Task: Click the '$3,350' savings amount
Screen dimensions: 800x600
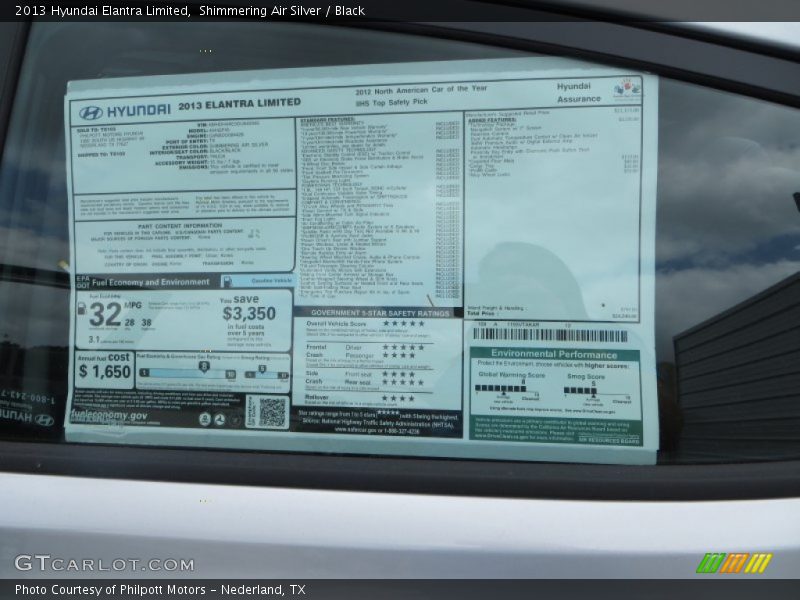Action: pyautogui.click(x=249, y=313)
